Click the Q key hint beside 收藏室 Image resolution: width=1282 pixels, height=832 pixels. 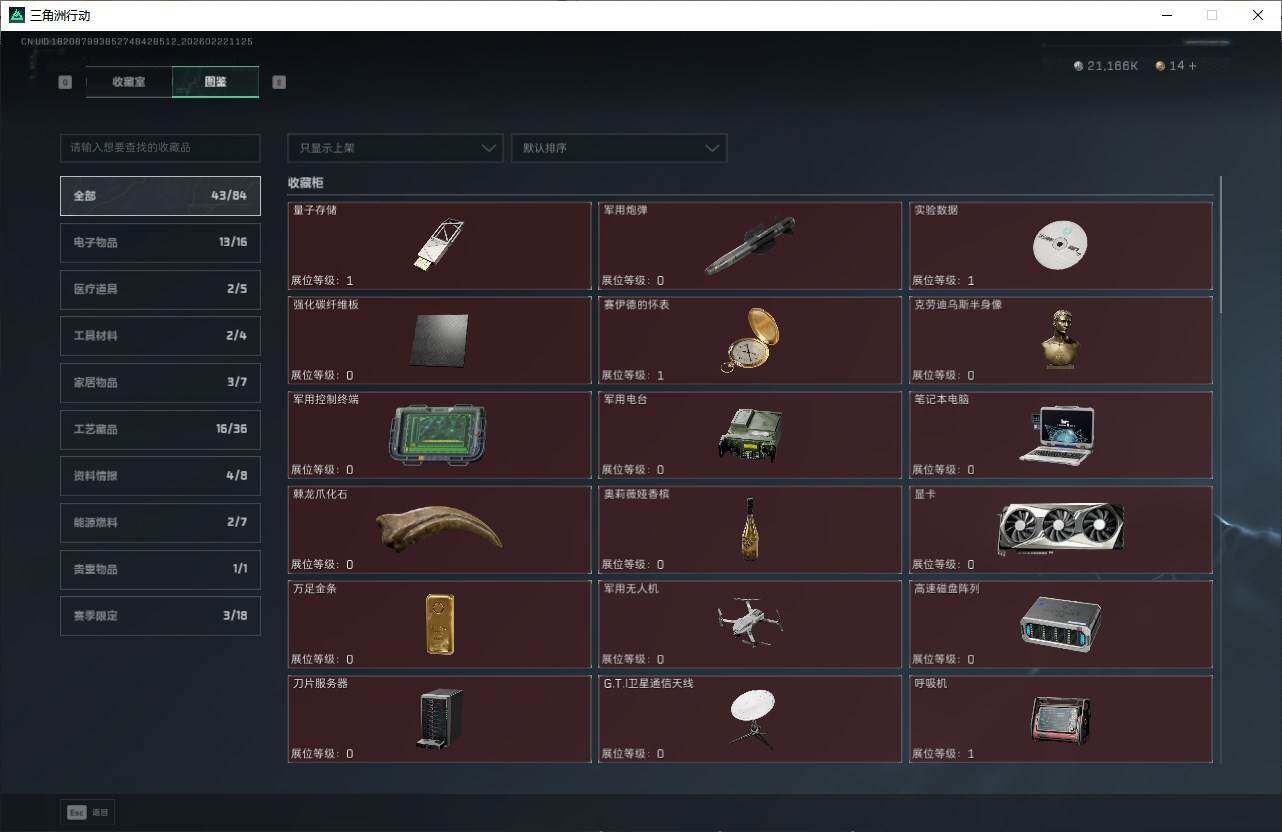pos(66,82)
